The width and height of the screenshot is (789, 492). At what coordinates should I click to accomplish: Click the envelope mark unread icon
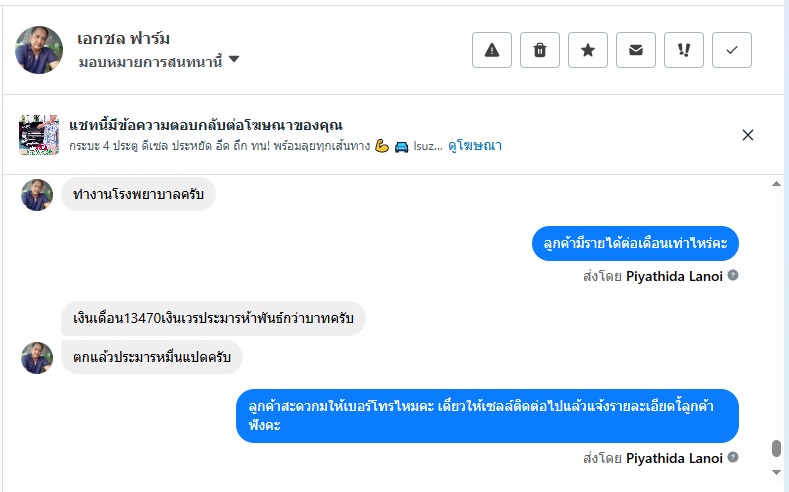(x=636, y=51)
